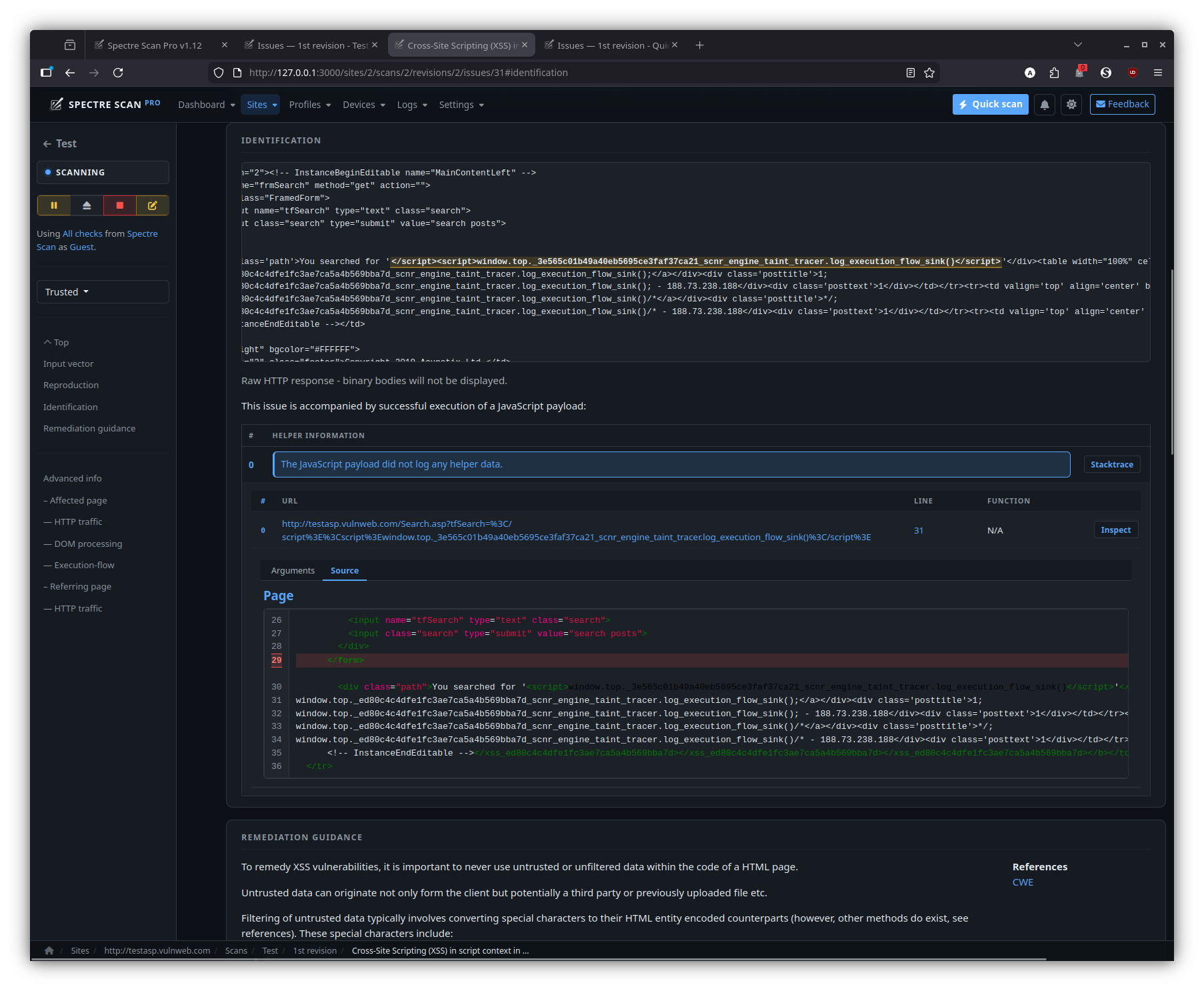Switch to the Issues — 1st revision - Test tab

311,45
